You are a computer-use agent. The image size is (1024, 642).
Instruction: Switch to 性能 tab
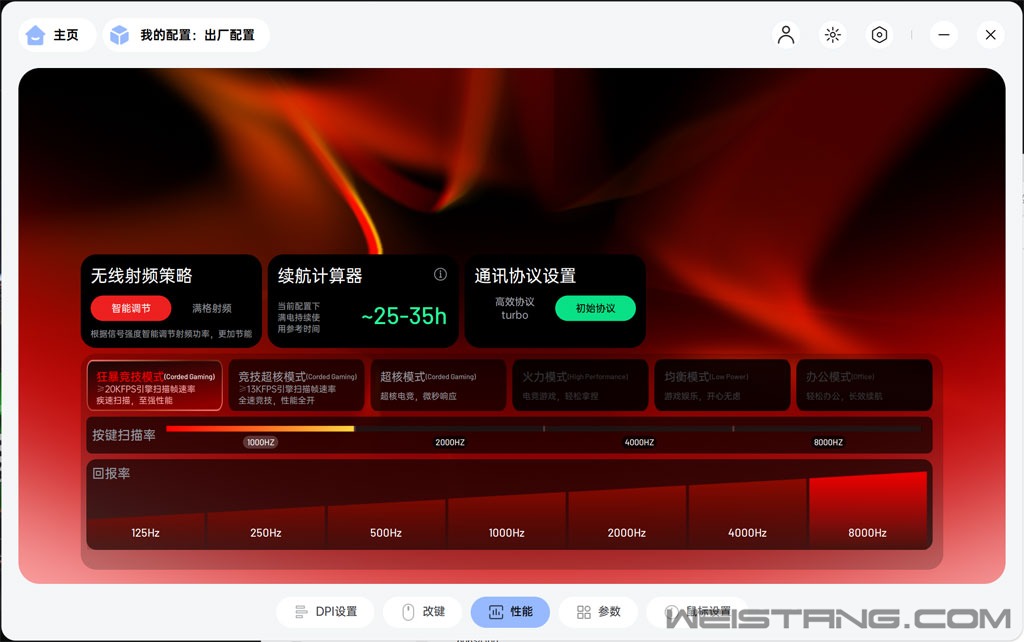pos(510,612)
